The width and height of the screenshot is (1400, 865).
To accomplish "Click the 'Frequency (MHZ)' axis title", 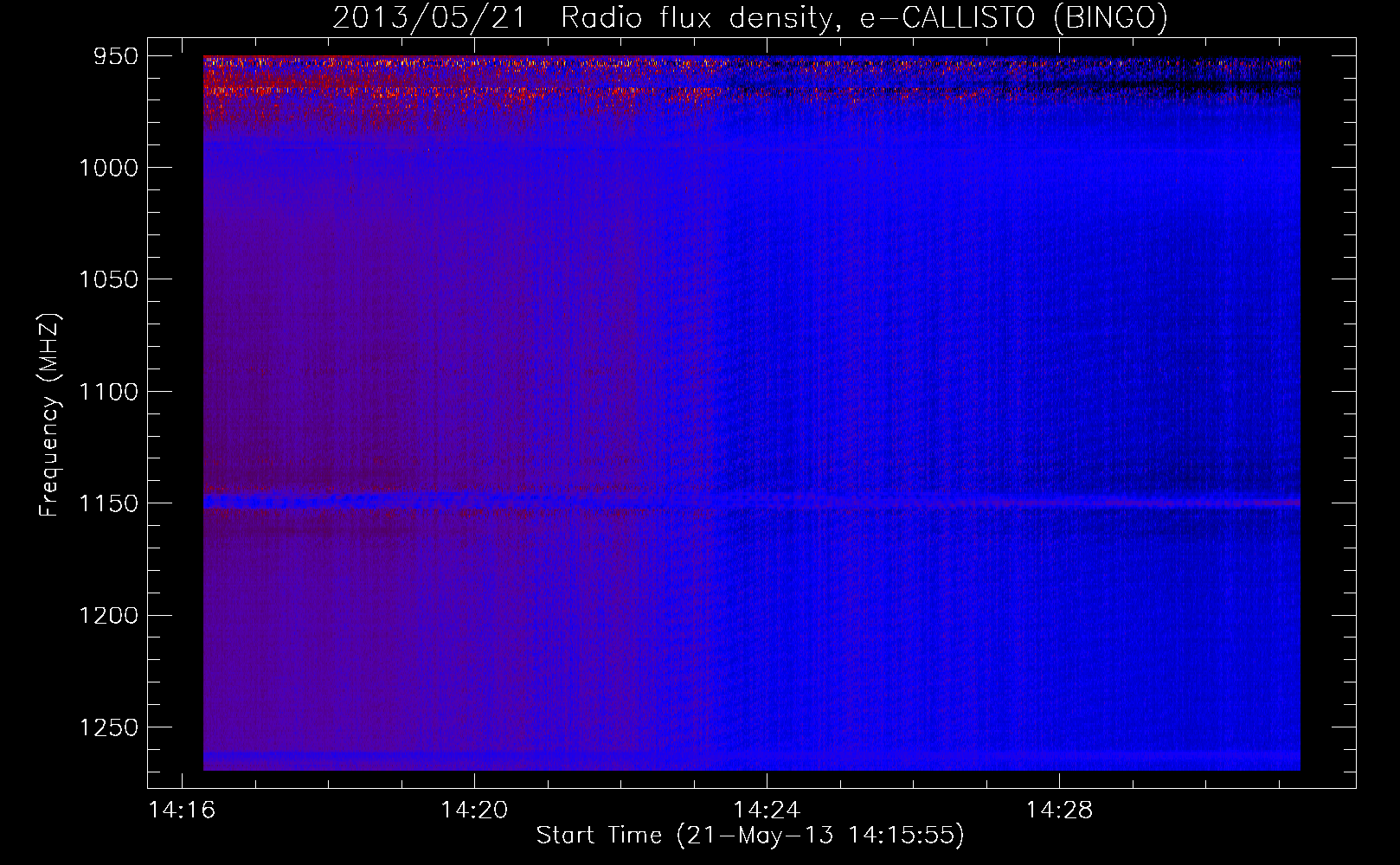I will click(x=49, y=414).
